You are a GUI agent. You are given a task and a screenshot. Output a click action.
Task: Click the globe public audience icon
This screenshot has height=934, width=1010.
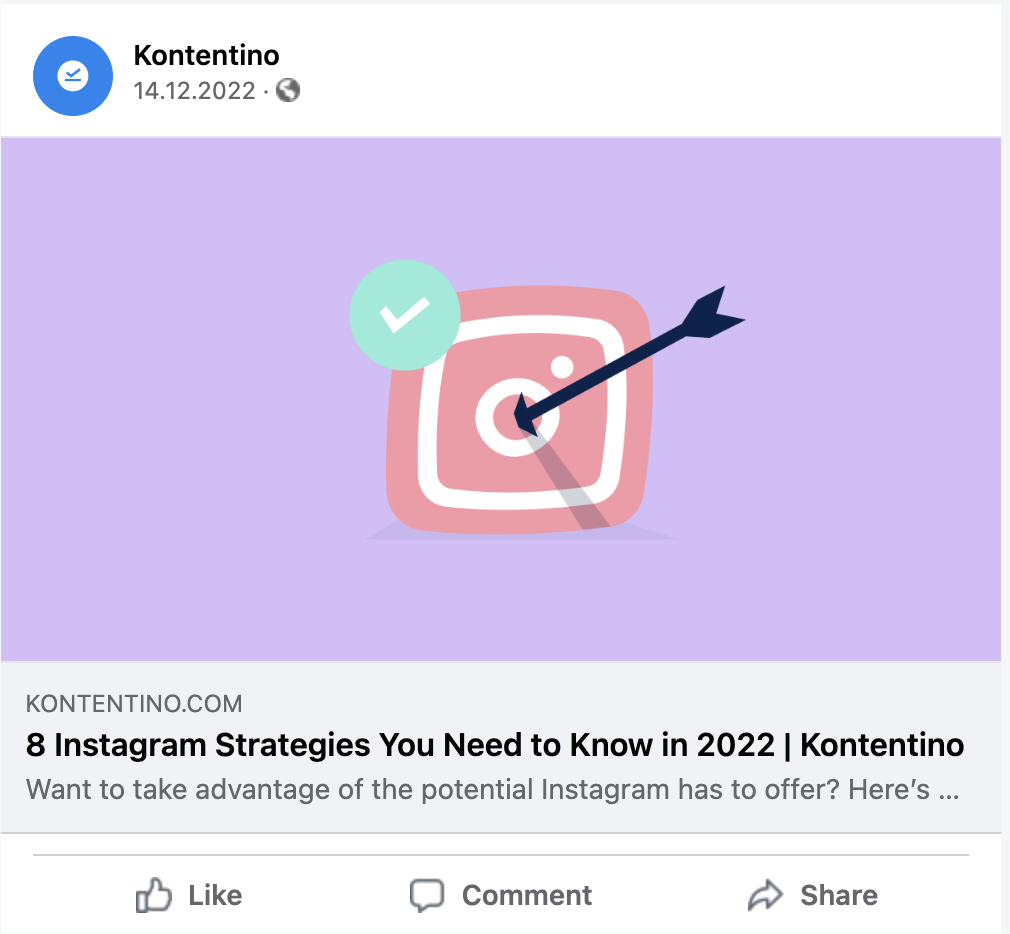pos(288,90)
